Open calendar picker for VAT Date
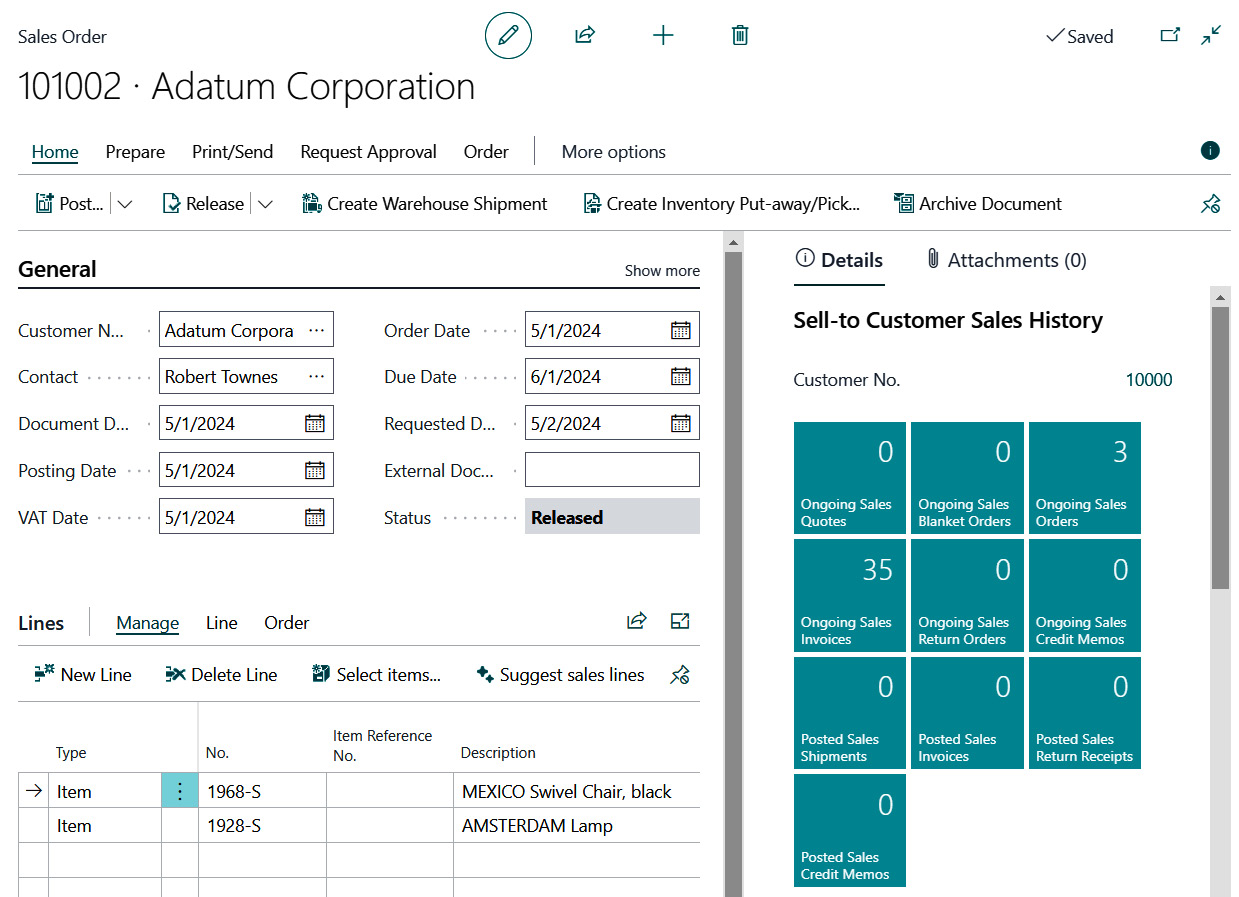1239x897 pixels. click(314, 517)
